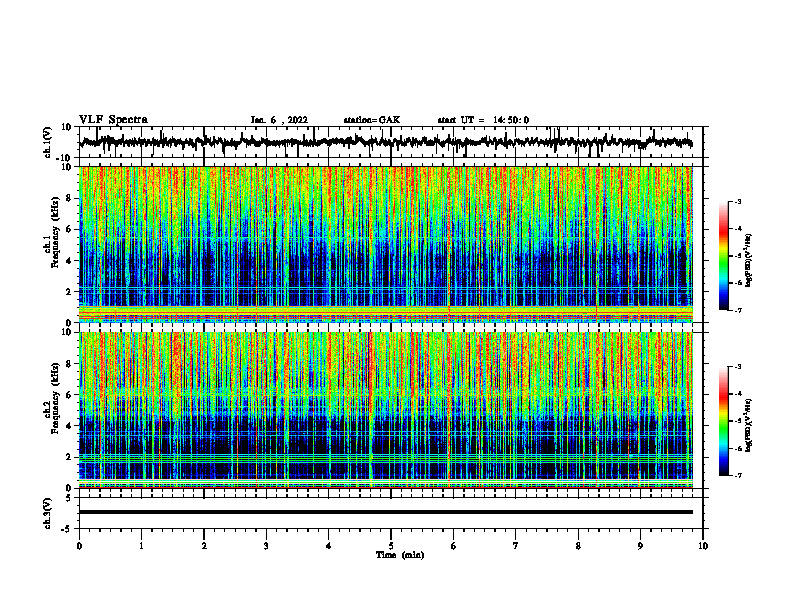Click the "VLF Spectra" plot title
Viewport: 792px width, 612px height.
[114, 120]
